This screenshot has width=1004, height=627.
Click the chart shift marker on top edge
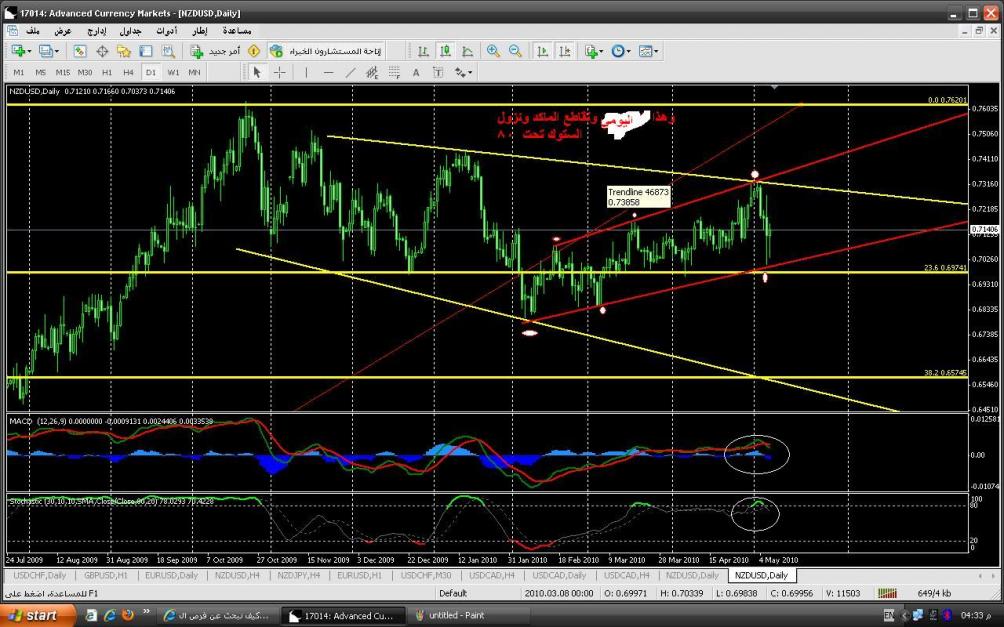(776, 89)
